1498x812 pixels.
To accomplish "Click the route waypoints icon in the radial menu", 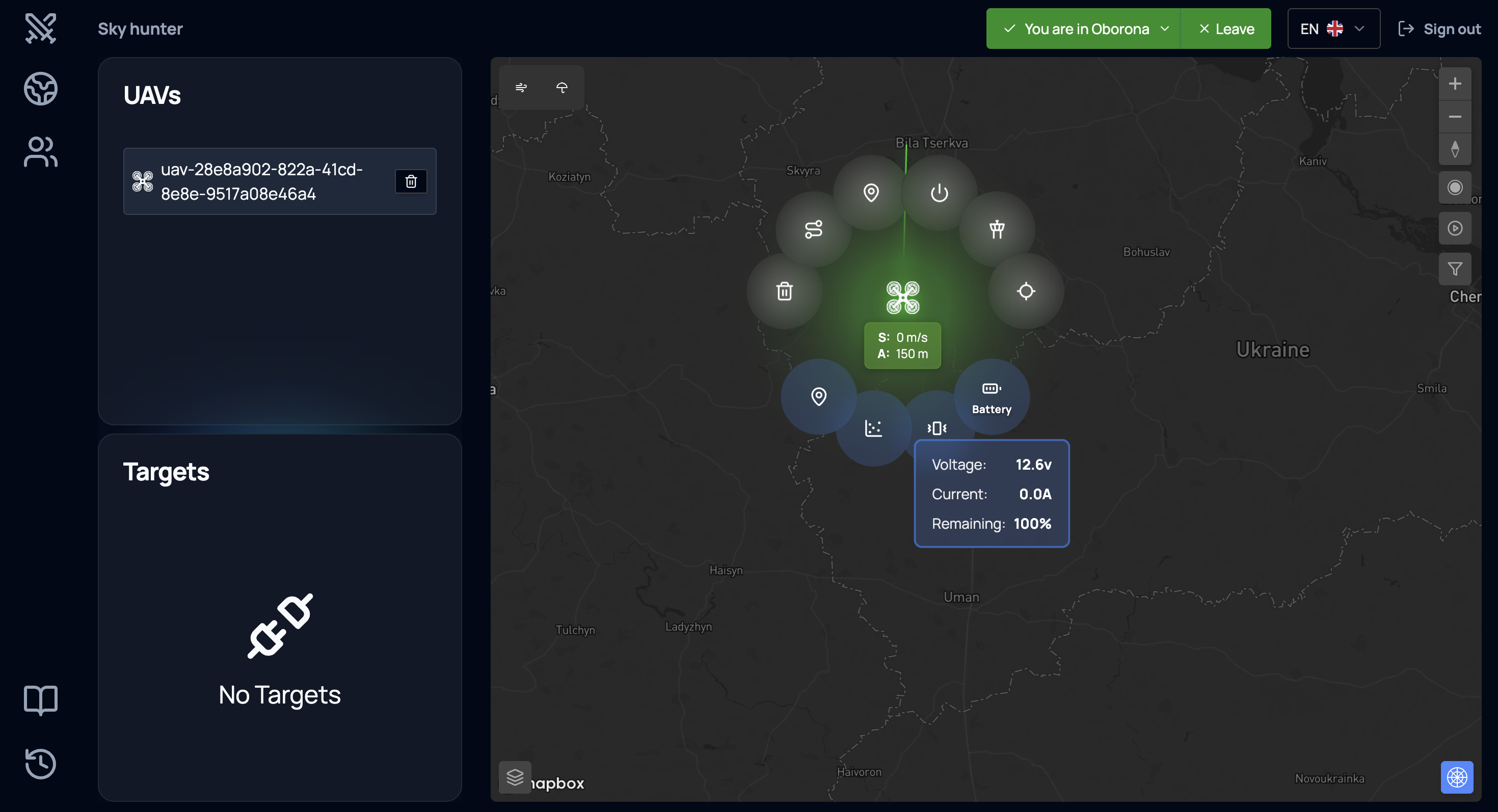I will (x=813, y=230).
